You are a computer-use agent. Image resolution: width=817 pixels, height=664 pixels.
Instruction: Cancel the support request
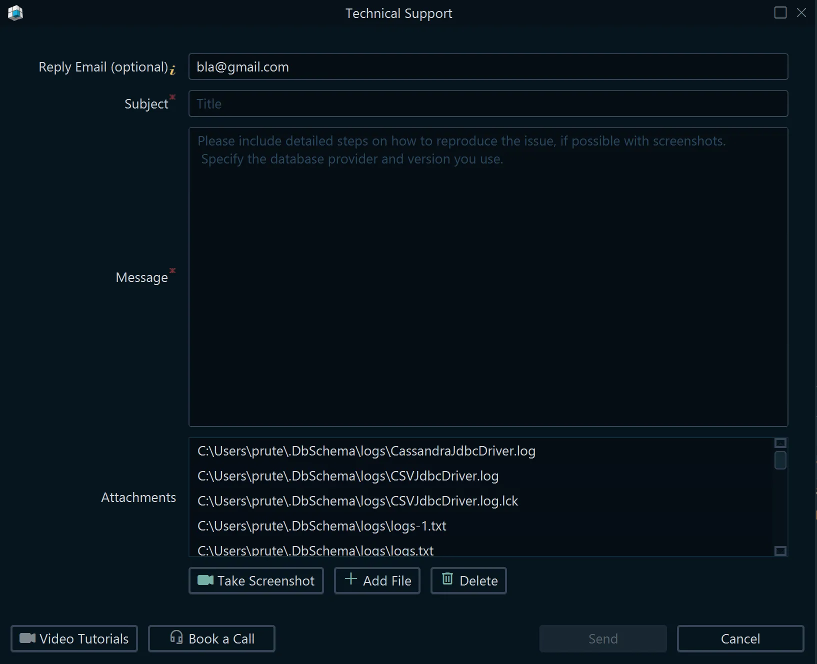[x=740, y=638]
